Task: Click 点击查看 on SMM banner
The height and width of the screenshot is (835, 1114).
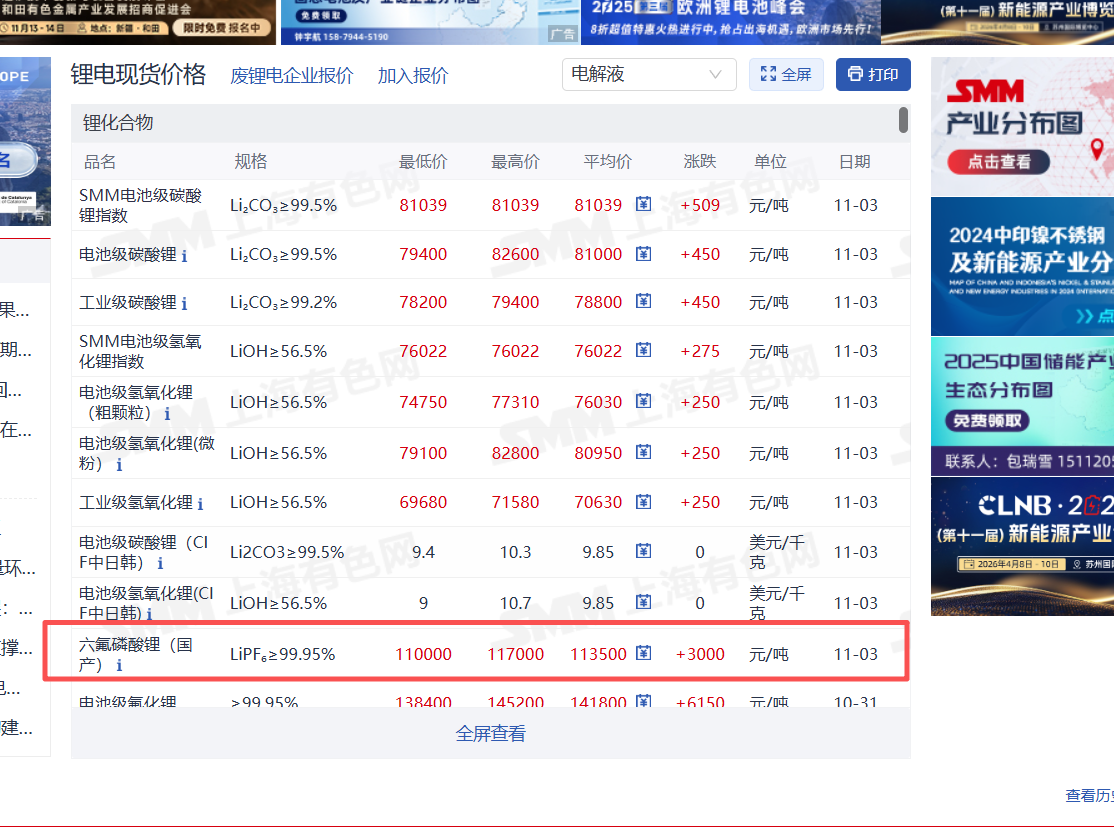Action: point(998,162)
